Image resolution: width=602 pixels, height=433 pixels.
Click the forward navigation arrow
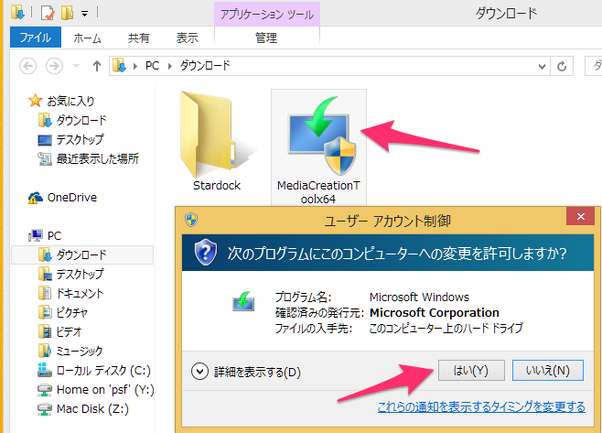click(54, 66)
